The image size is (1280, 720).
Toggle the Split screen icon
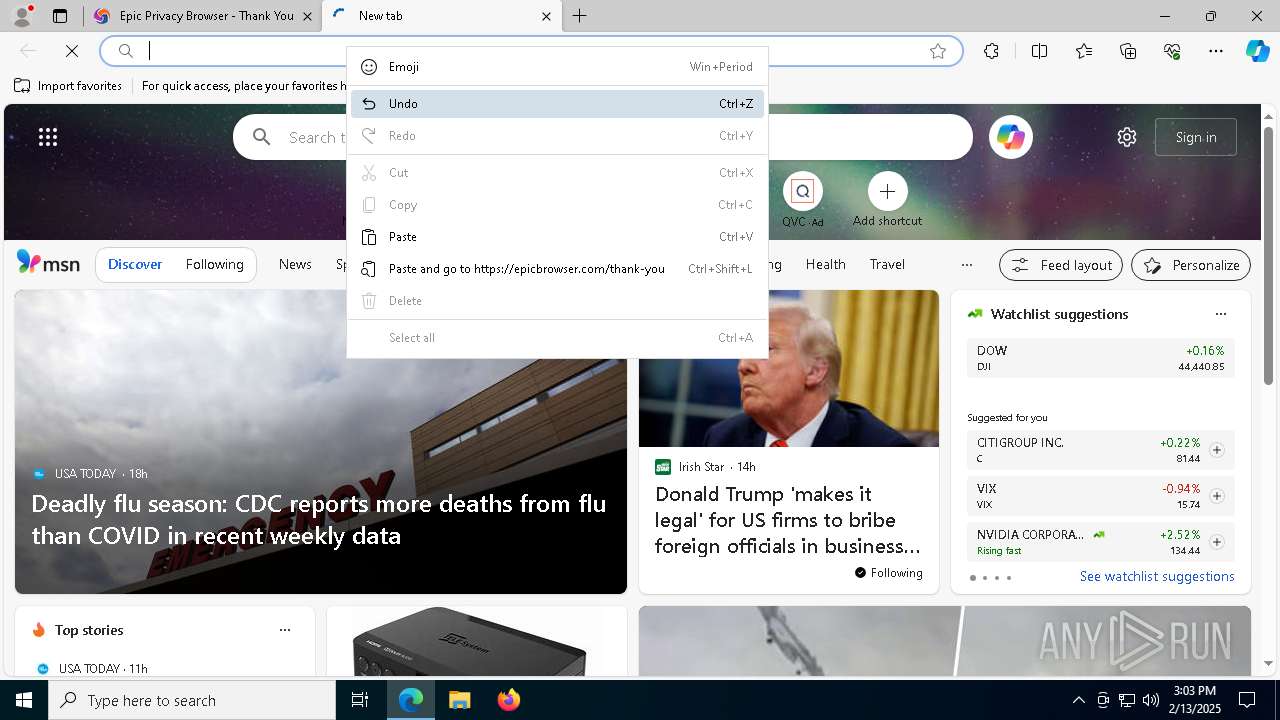coord(1039,51)
